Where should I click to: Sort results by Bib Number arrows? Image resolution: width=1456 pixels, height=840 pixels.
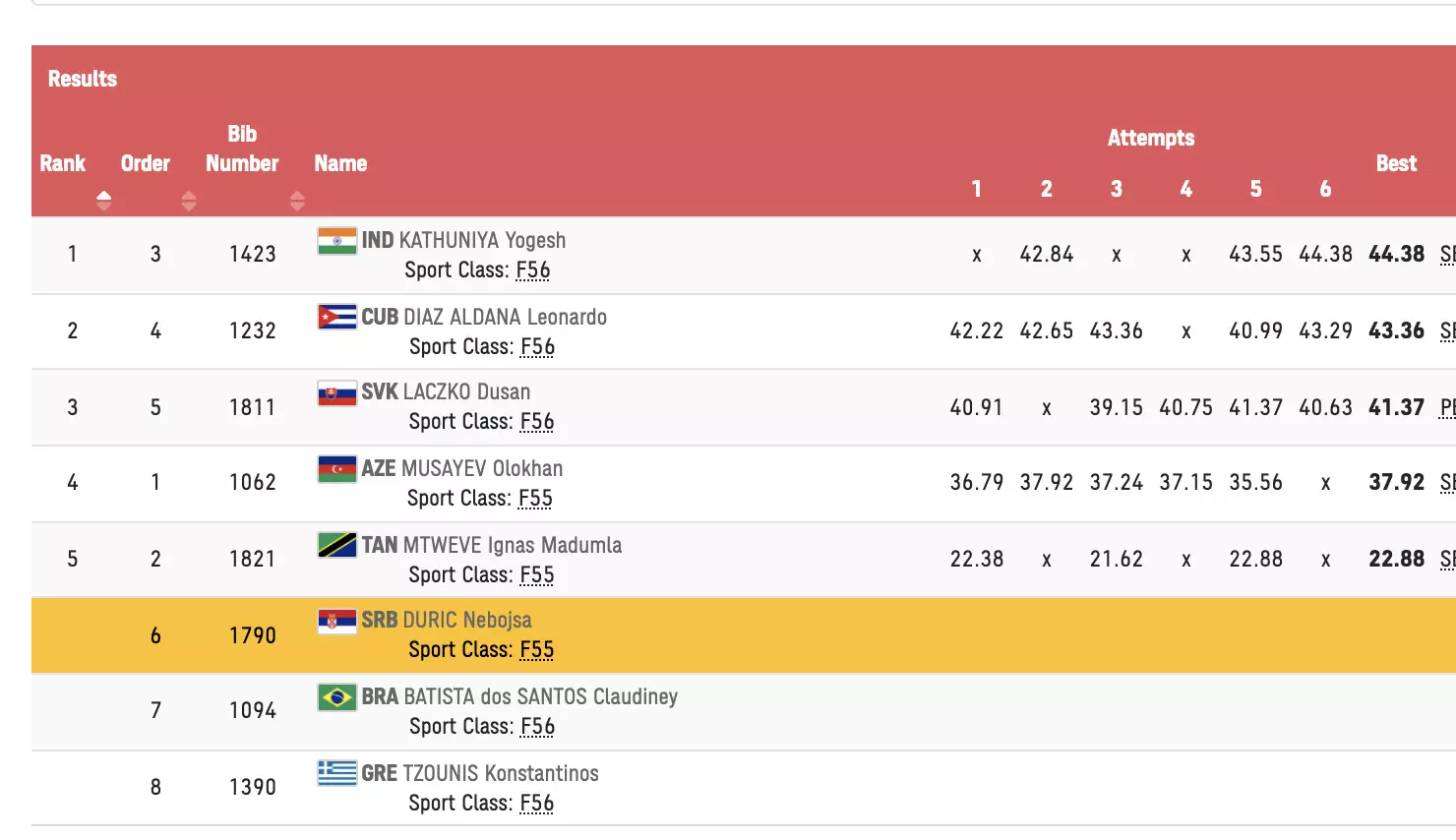click(x=297, y=202)
